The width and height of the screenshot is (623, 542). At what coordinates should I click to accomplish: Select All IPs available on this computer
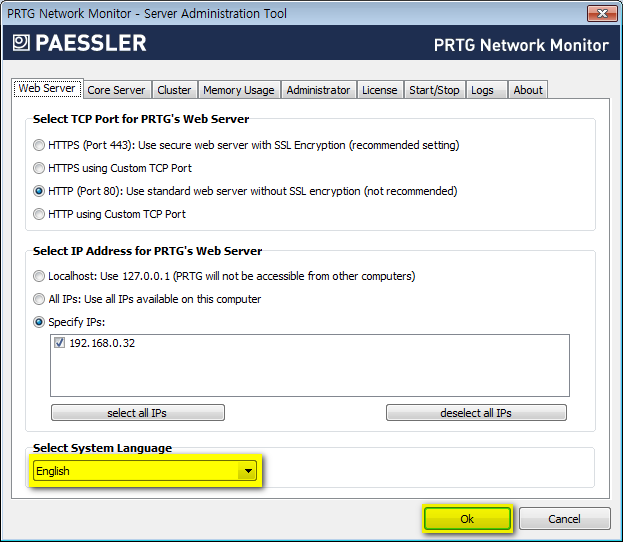pos(39,299)
